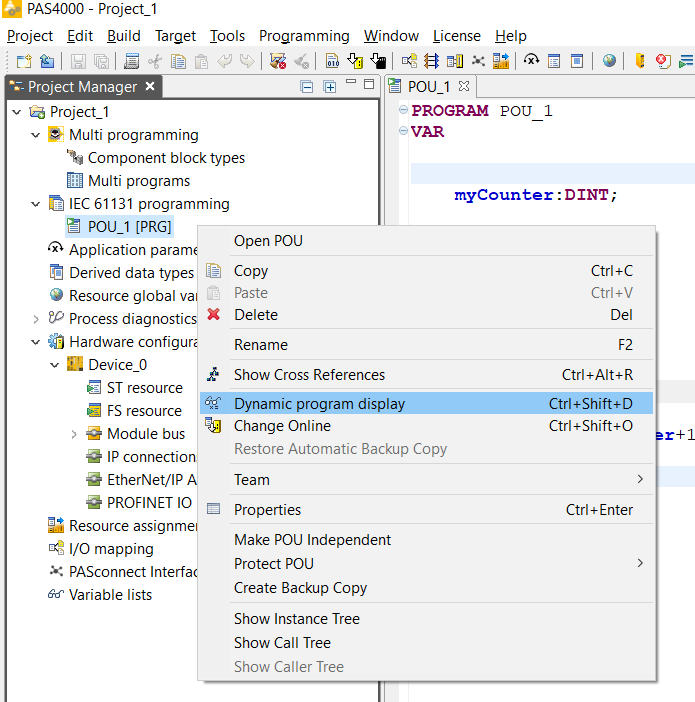Image resolution: width=695 pixels, height=702 pixels.
Task: Select Create Backup Copy
Action: [x=426, y=588]
